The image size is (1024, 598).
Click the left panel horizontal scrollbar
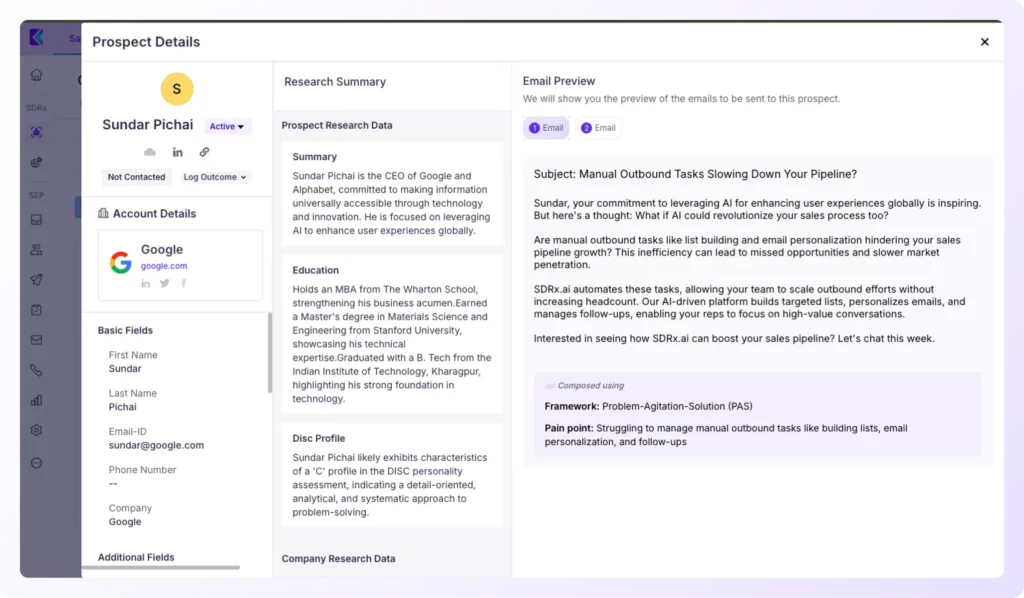pyautogui.click(x=161, y=568)
